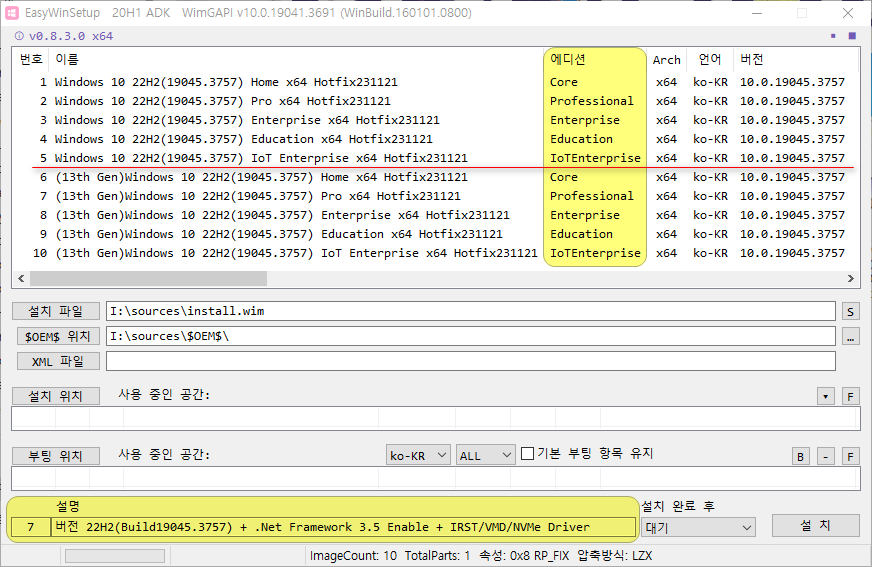This screenshot has height=567, width=872.
Task: Click the $OEM$ path input field
Action: 470,336
